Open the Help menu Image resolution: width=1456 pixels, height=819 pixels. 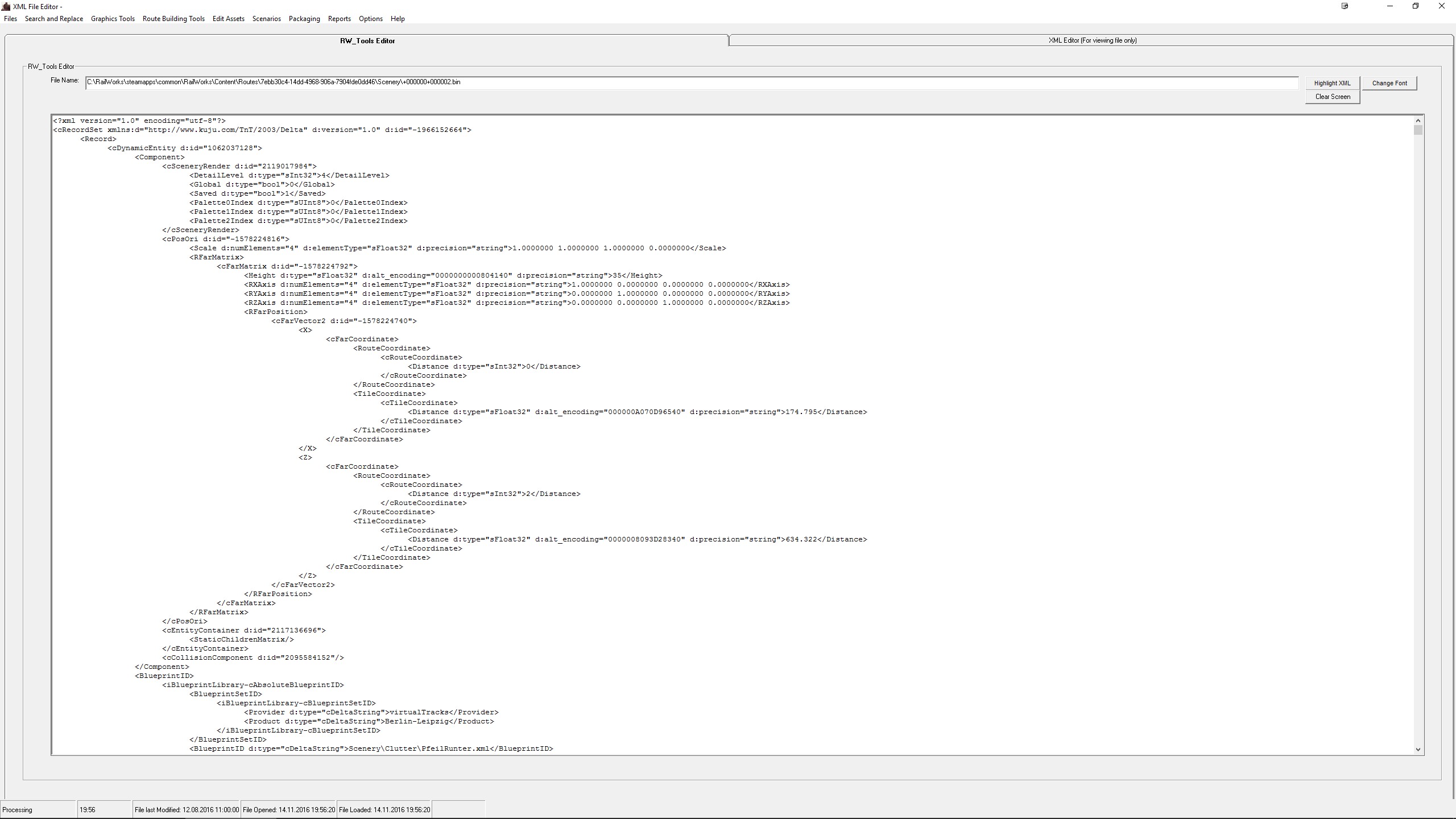398,19
